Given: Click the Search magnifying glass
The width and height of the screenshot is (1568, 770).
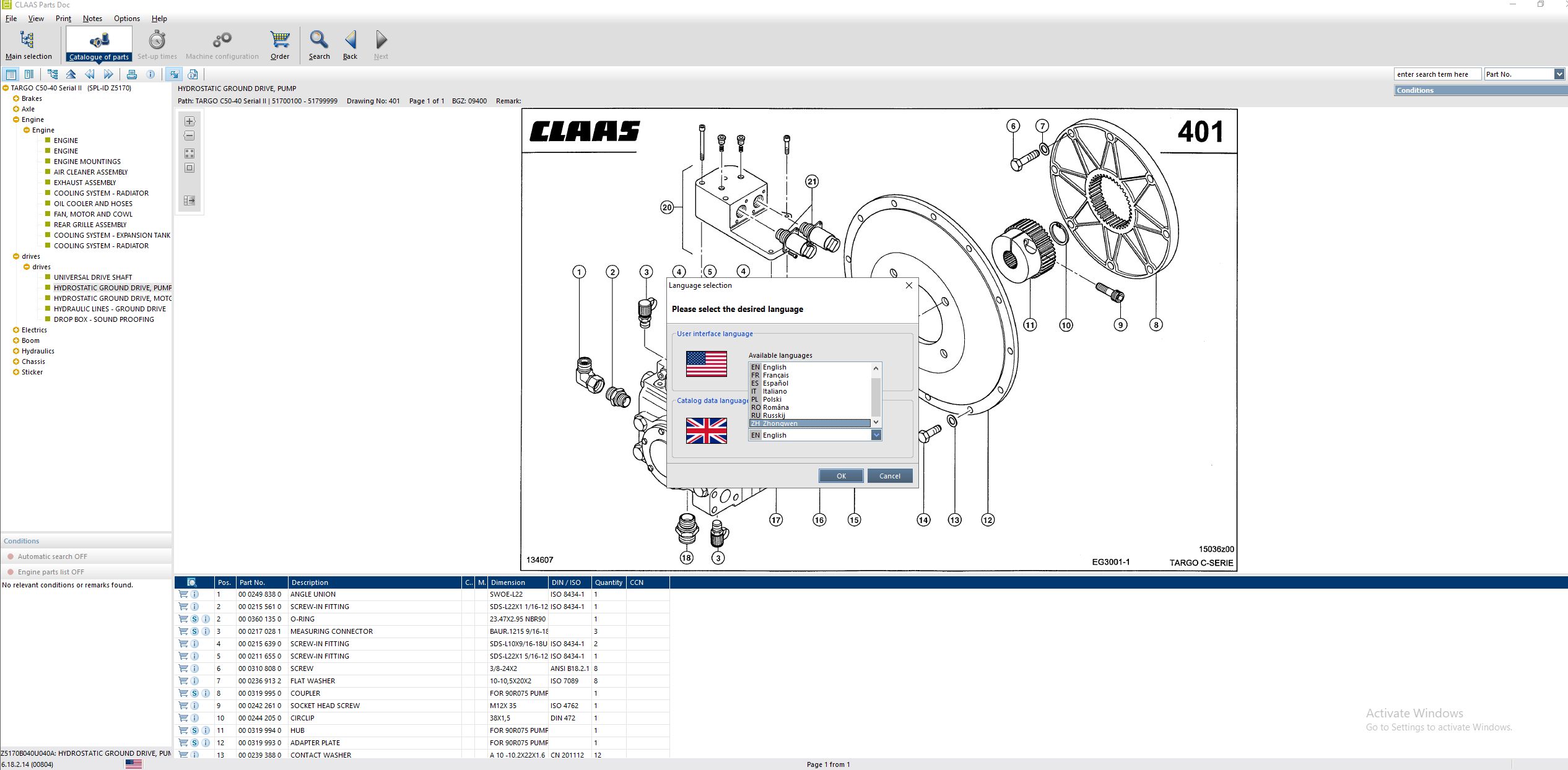Looking at the screenshot, I should [319, 45].
